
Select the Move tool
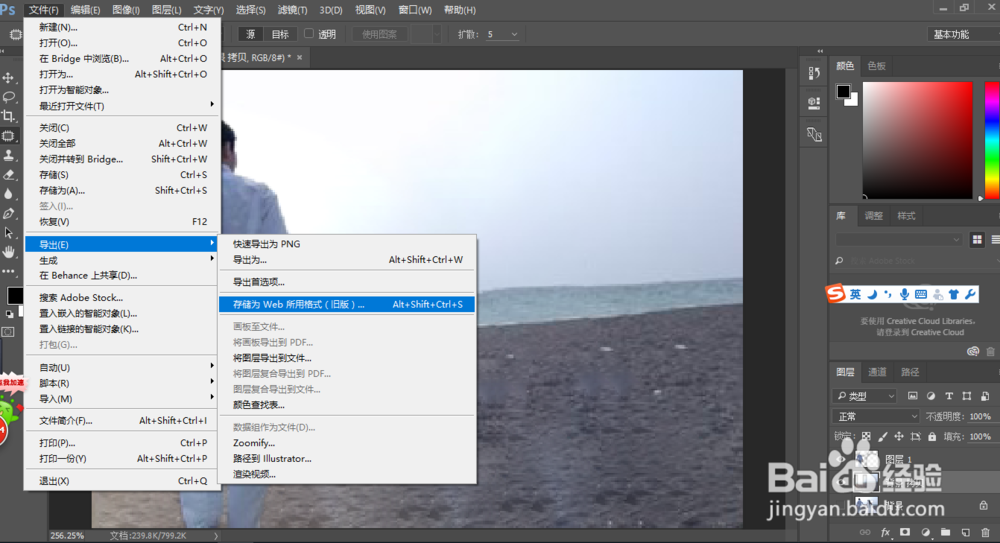(x=8, y=77)
